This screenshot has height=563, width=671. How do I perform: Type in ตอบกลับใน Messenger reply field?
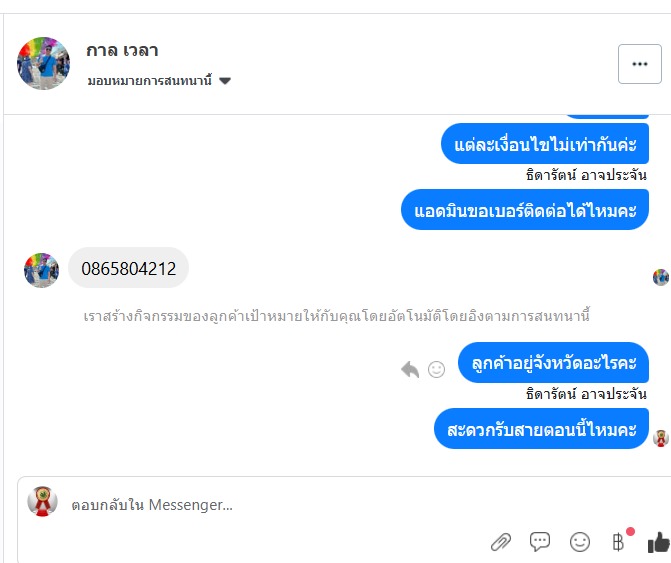tap(270, 505)
